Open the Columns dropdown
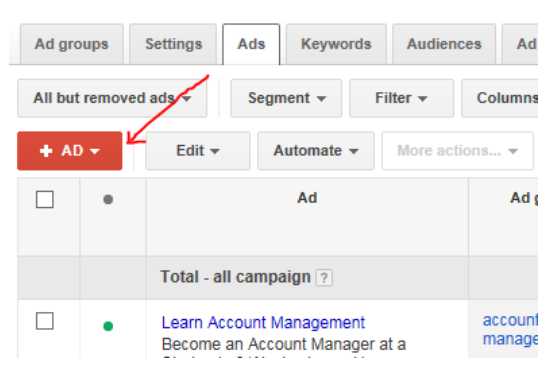The height and width of the screenshot is (381, 551). (500, 98)
